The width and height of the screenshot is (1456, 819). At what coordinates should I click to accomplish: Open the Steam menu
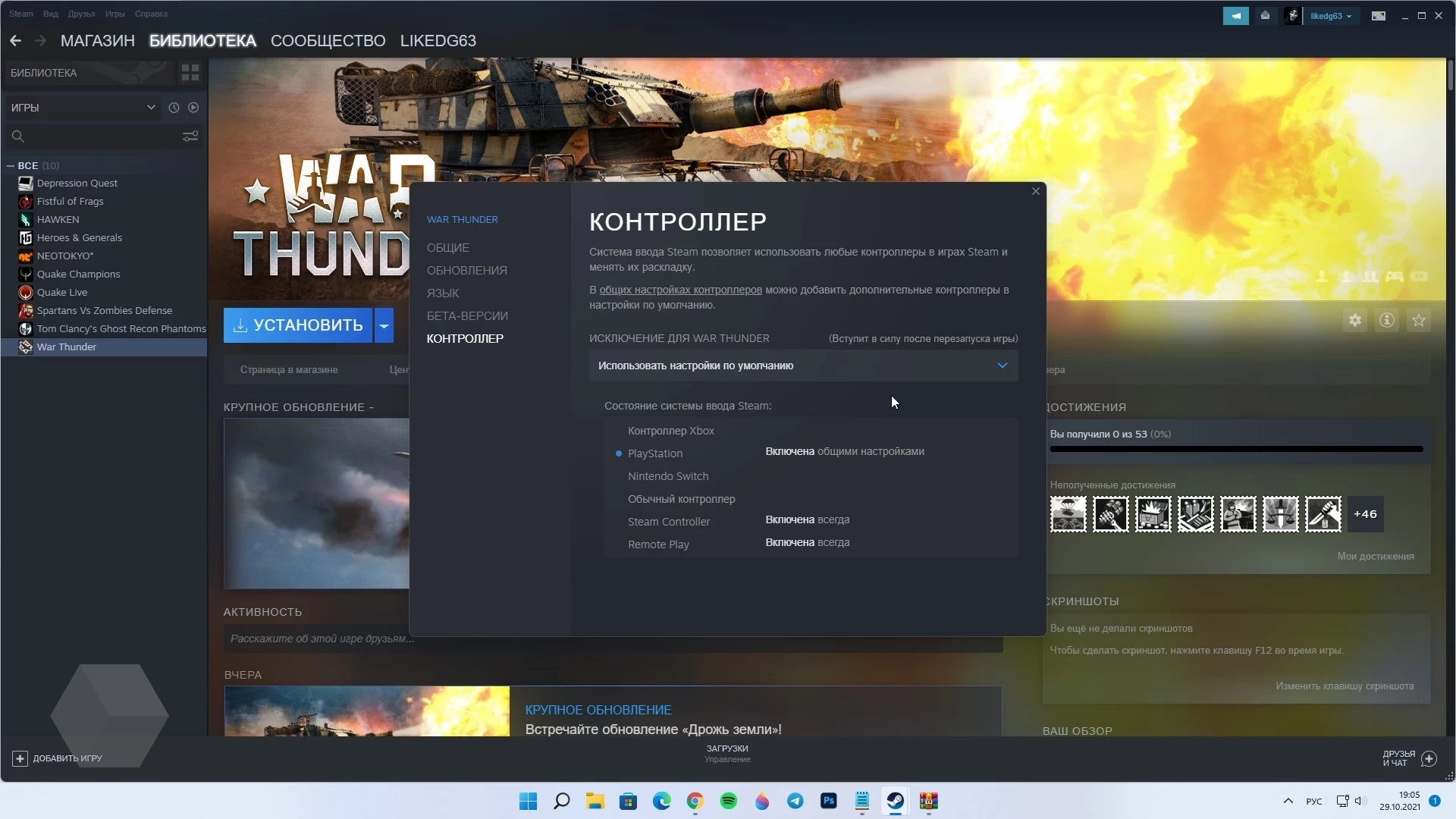(21, 14)
